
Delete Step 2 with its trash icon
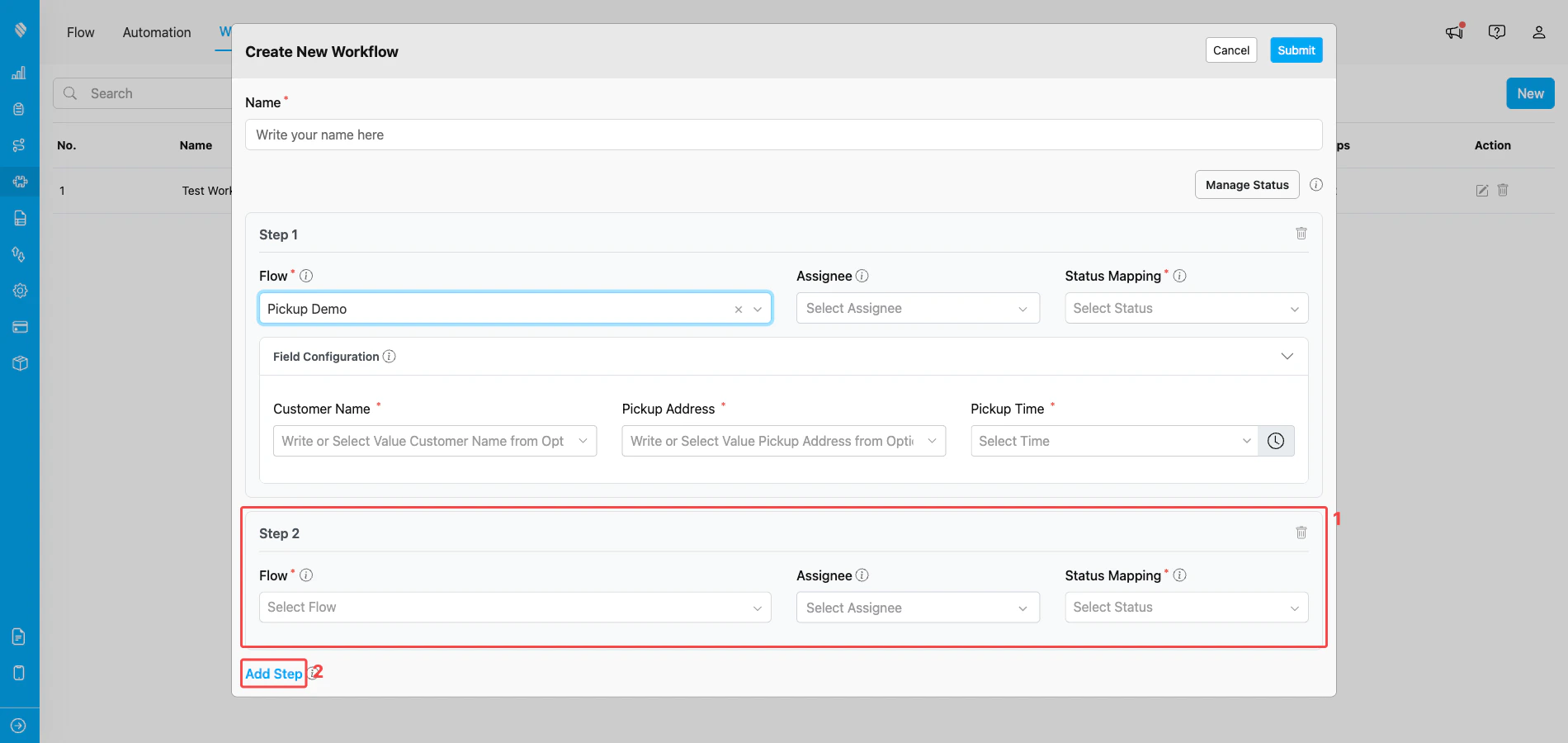pos(1301,532)
